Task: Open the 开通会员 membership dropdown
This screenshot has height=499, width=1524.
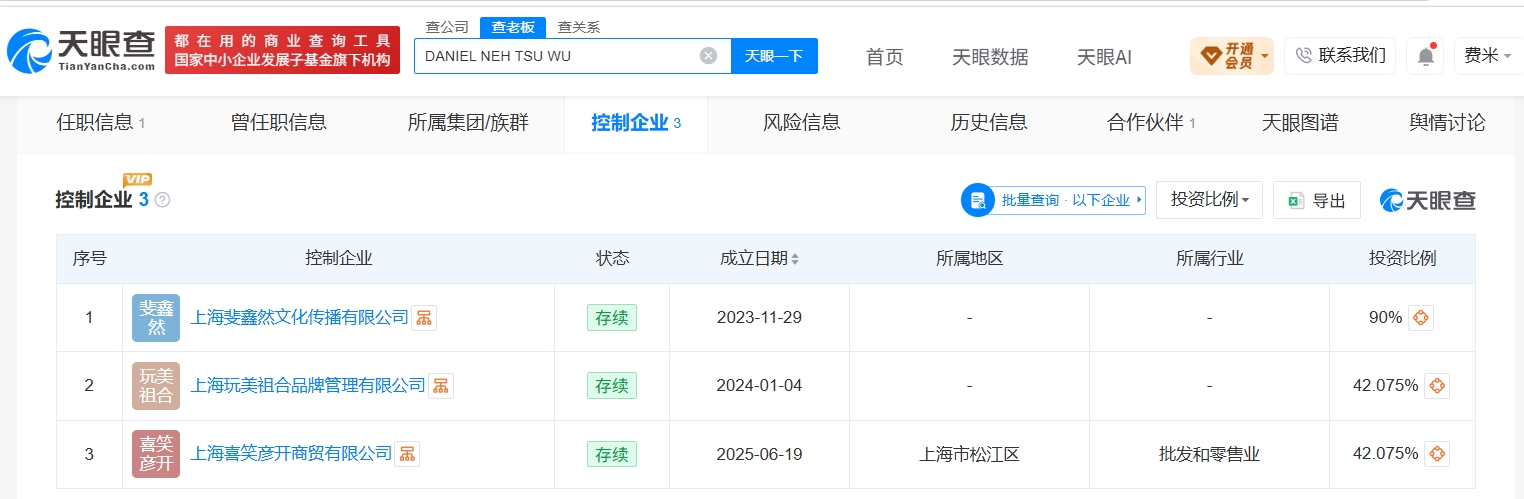Action: coord(1231,56)
